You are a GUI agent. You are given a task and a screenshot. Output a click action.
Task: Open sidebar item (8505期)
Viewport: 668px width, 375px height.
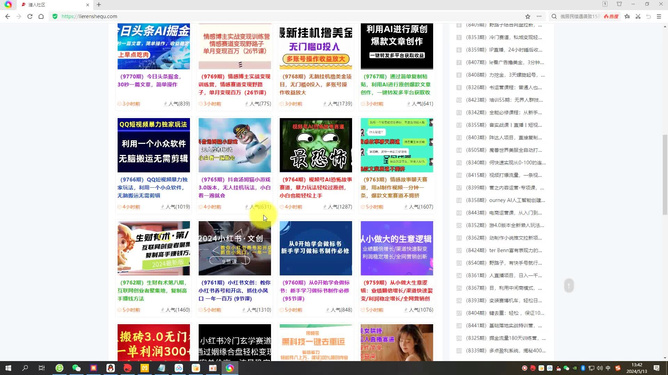(504, 150)
